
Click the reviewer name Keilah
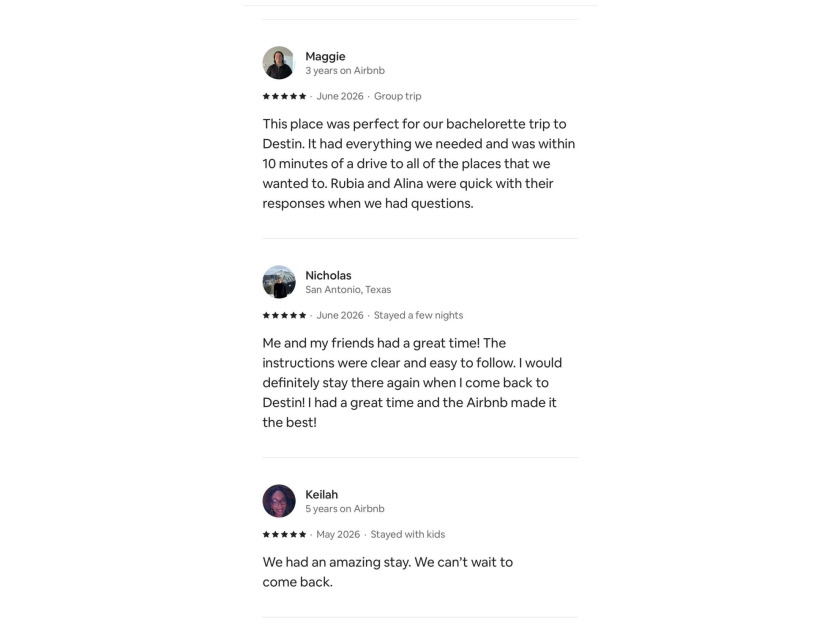[x=321, y=494]
